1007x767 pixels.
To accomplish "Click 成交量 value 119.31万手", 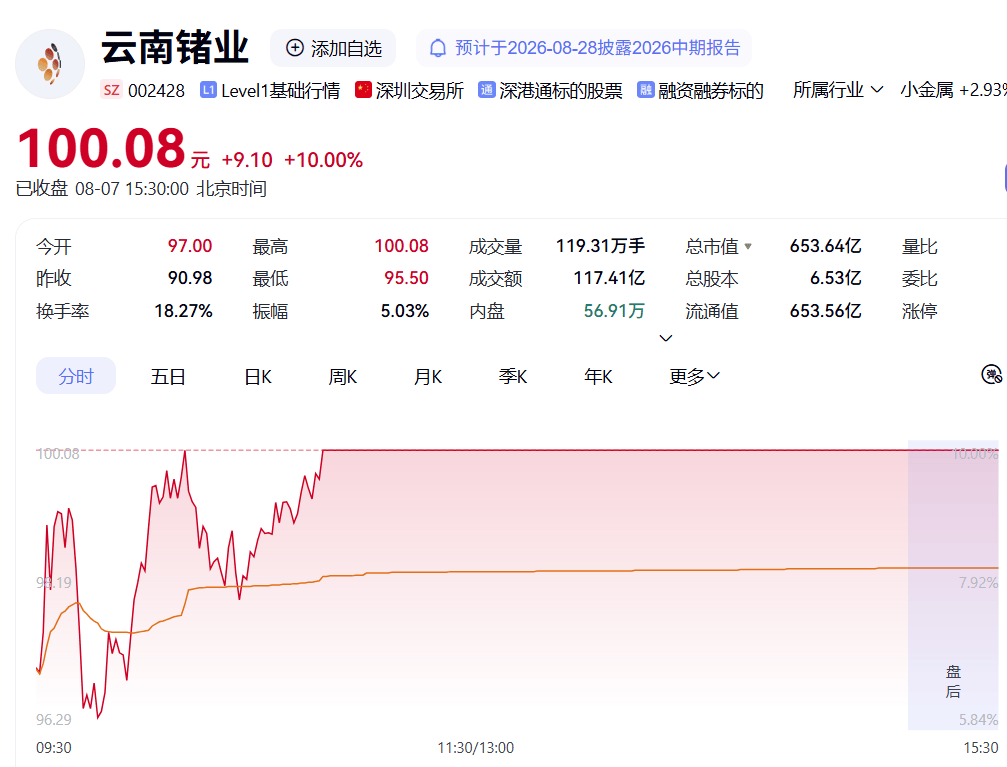I will point(600,246).
